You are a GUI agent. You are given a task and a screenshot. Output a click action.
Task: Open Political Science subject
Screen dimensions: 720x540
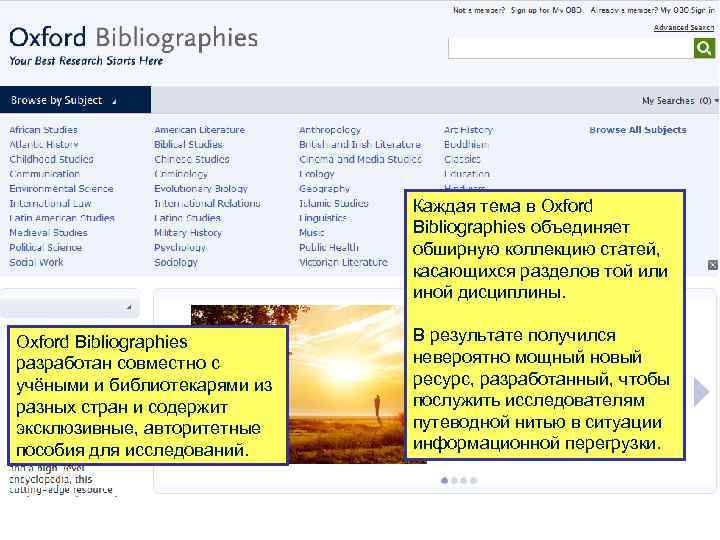pyautogui.click(x=45, y=248)
